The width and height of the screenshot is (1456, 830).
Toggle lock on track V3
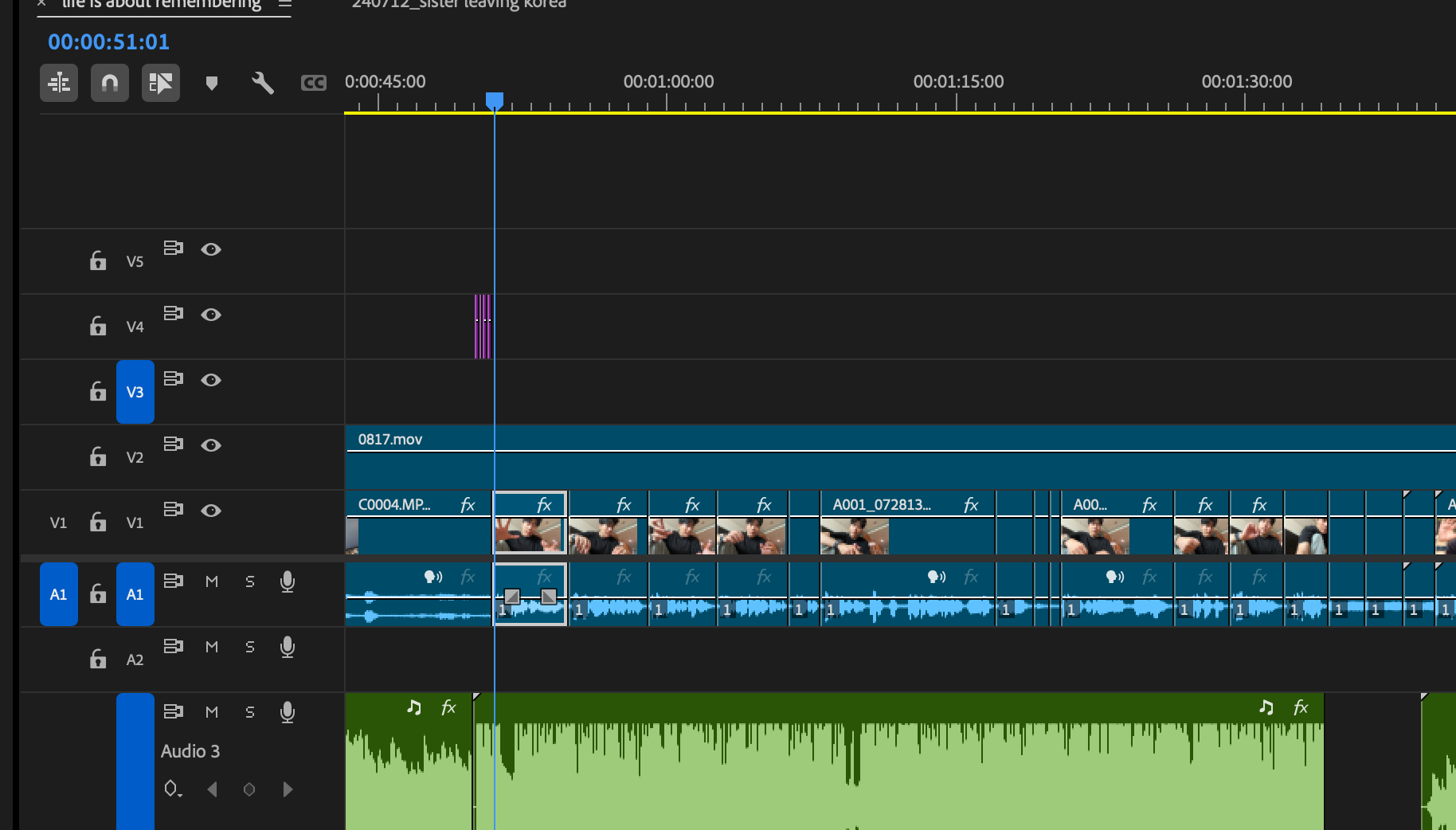98,391
